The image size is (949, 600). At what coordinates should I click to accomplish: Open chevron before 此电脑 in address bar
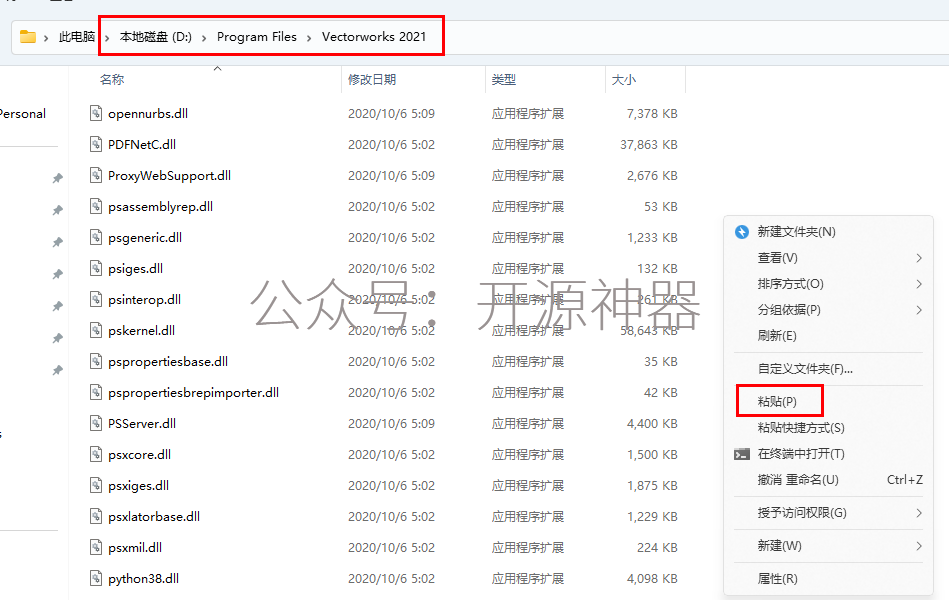pyautogui.click(x=46, y=38)
